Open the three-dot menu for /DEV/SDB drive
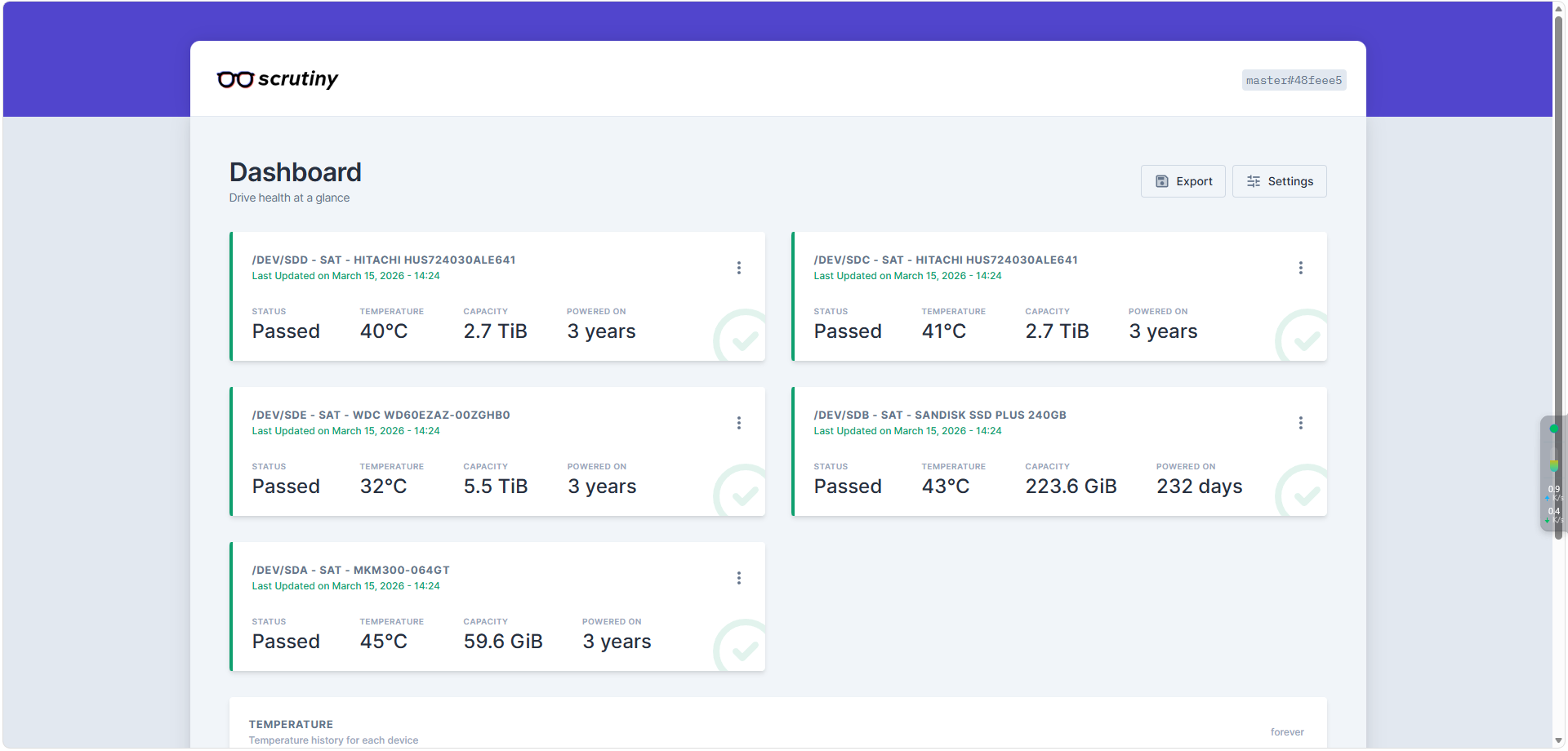Viewport: 1568px width, 751px height. (1300, 423)
